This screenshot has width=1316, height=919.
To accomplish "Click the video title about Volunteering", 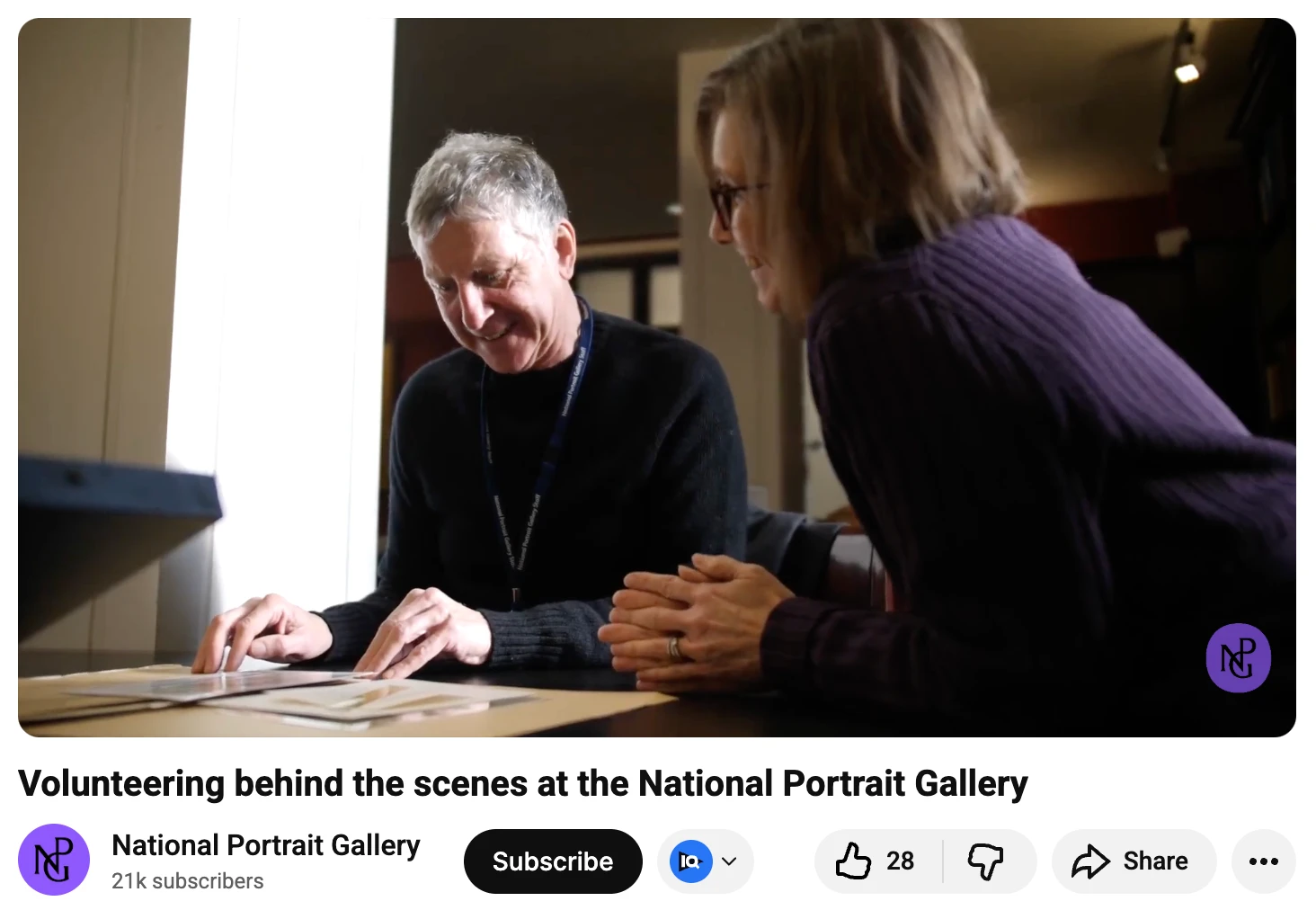I will (523, 783).
